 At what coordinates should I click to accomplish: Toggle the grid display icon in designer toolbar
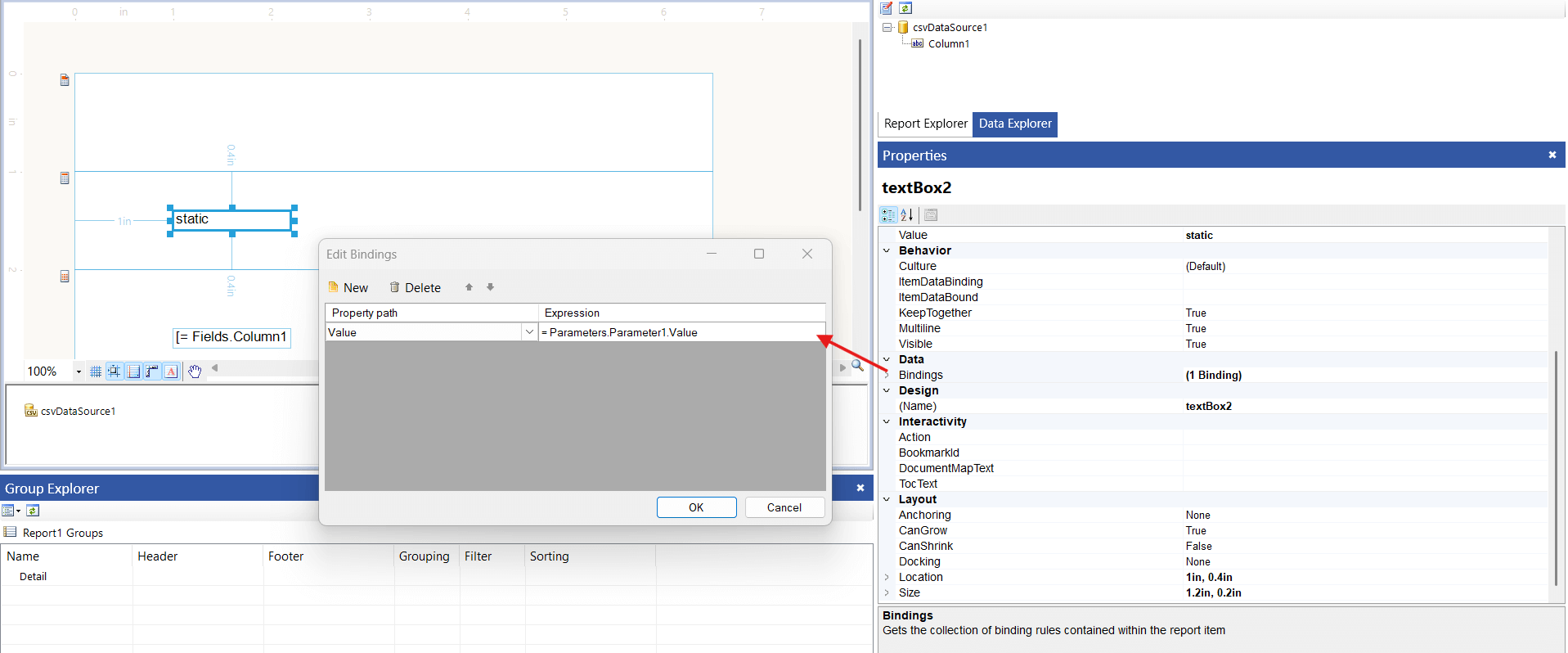tap(96, 372)
